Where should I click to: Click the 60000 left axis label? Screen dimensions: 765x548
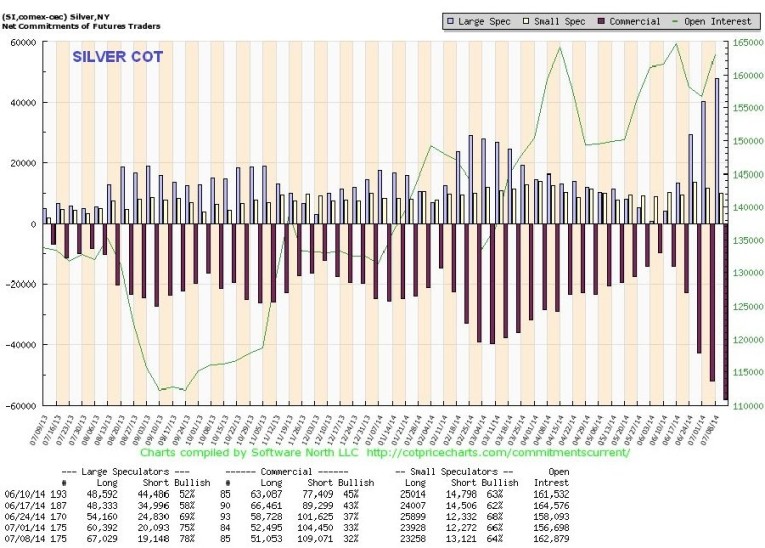click(21, 42)
